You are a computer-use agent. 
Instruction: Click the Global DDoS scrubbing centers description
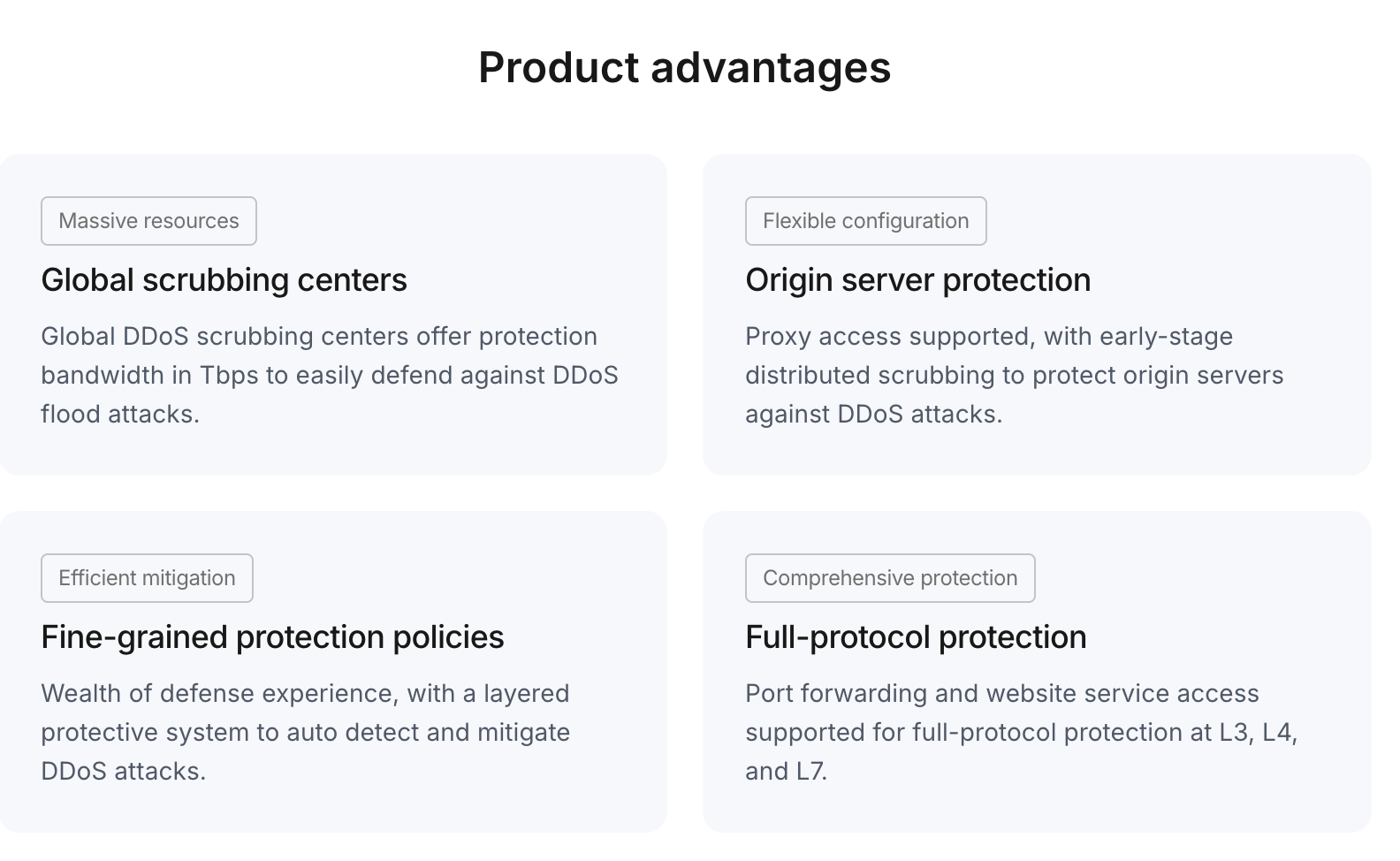[x=330, y=375]
